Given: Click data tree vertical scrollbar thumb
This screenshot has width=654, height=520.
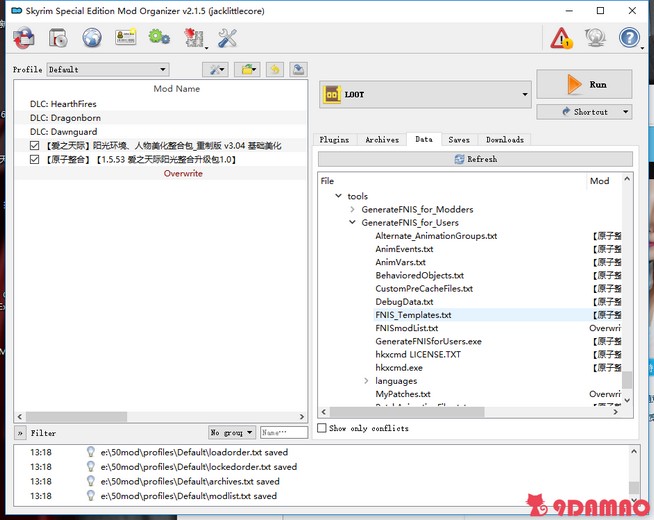Looking at the screenshot, I should coord(626,379).
